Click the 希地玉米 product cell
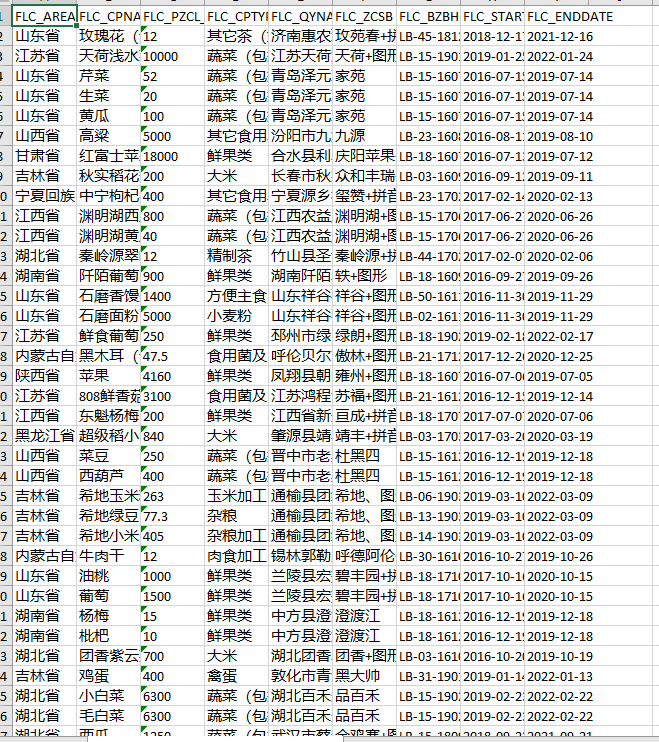Viewport: 659px width, 742px height. 109,496
